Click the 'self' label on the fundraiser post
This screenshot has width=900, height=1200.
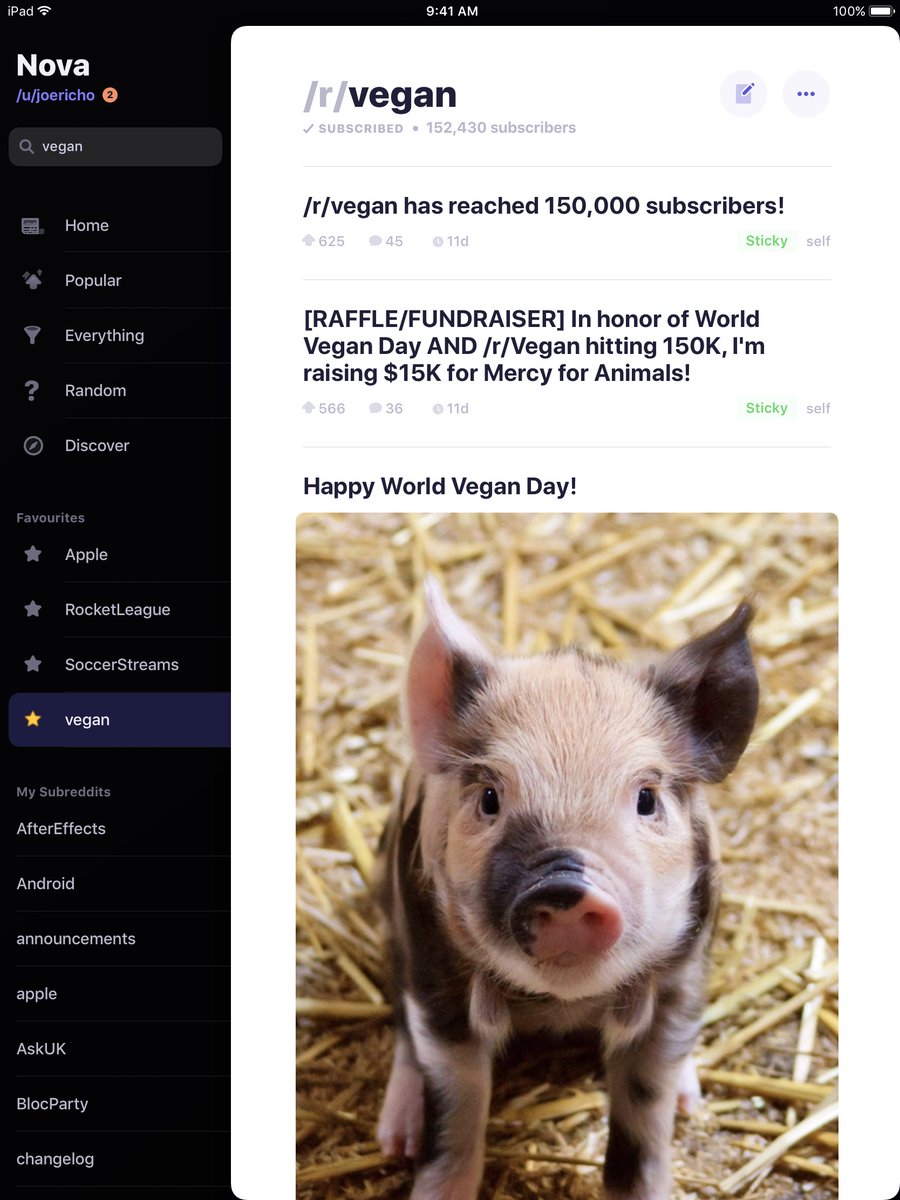click(818, 408)
